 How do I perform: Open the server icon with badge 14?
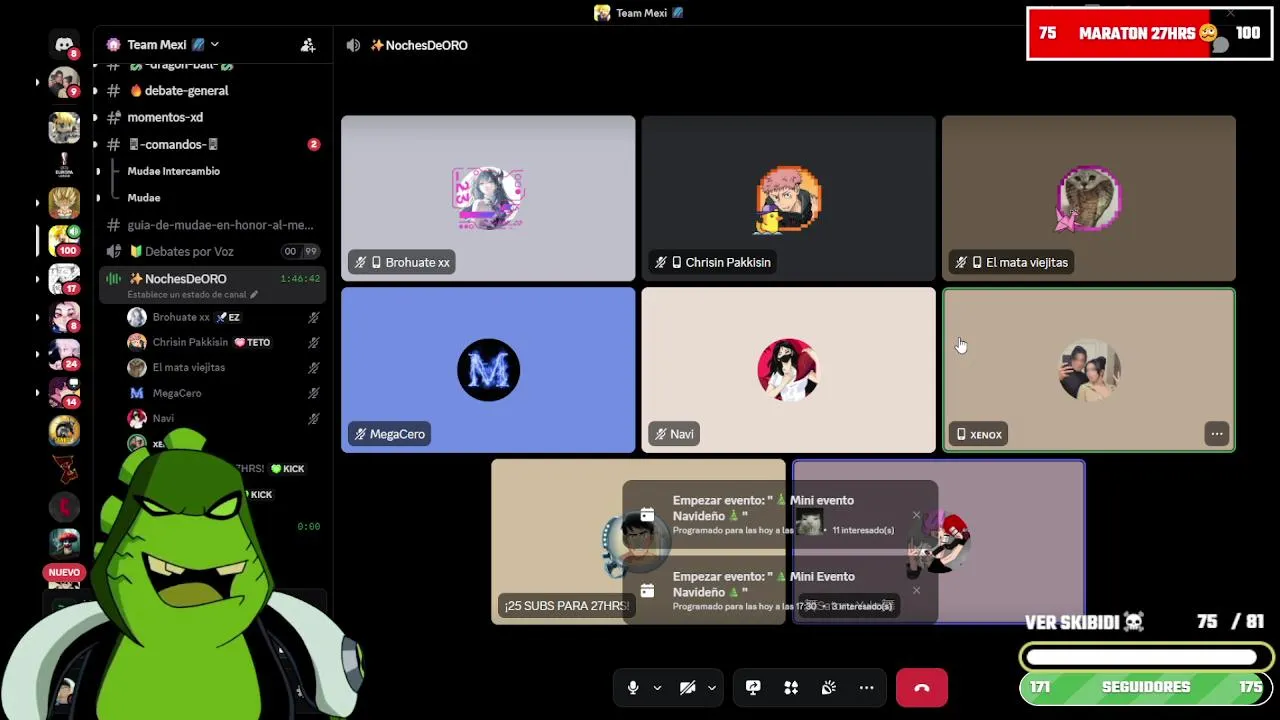point(64,393)
